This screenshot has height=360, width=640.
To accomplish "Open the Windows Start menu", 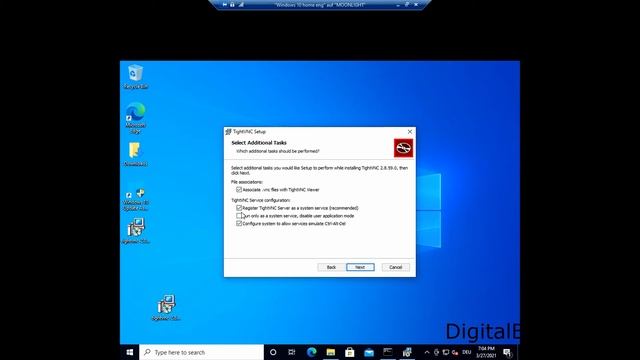I will point(130,352).
